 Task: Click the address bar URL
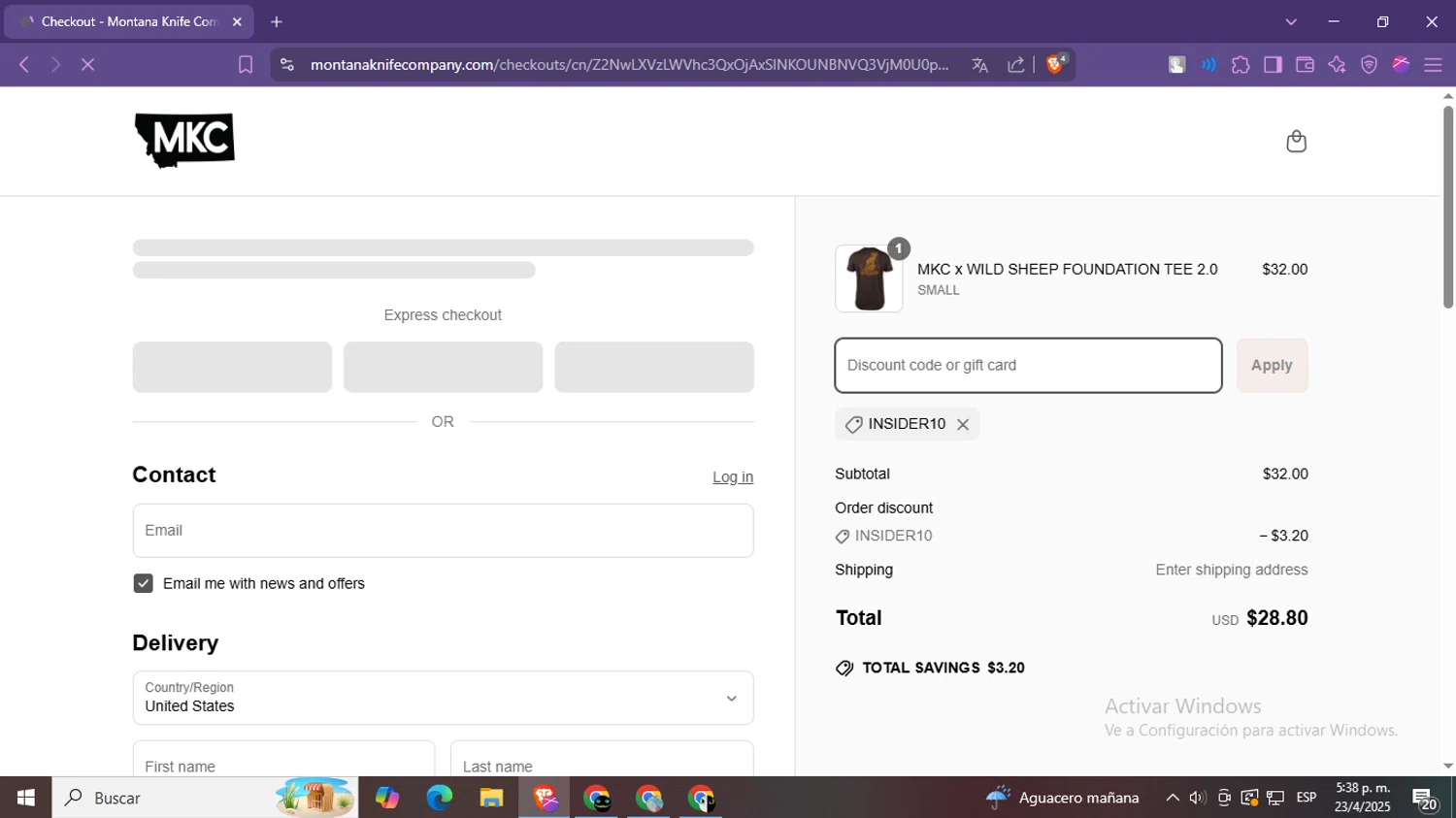pyautogui.click(x=629, y=65)
